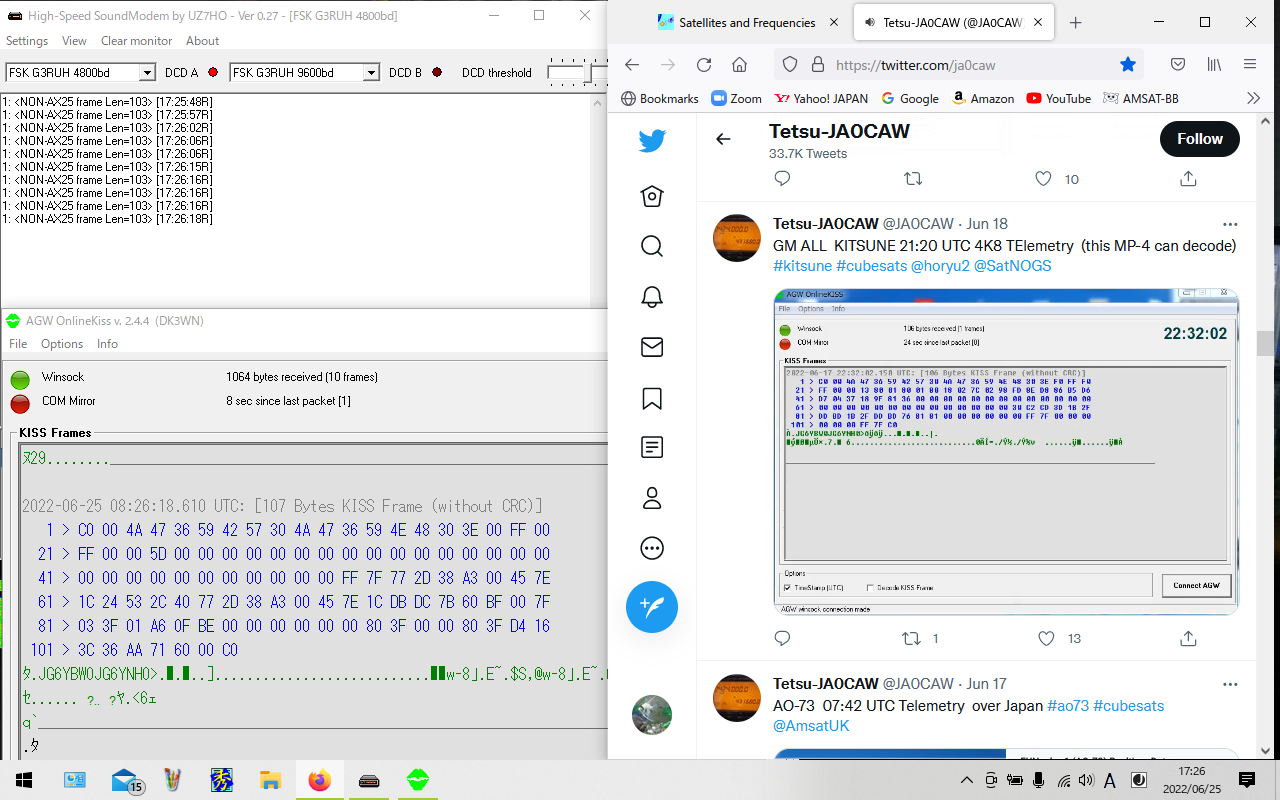Open AGW OnlineKiss File menu
The width and height of the screenshot is (1280, 800).
[18, 344]
